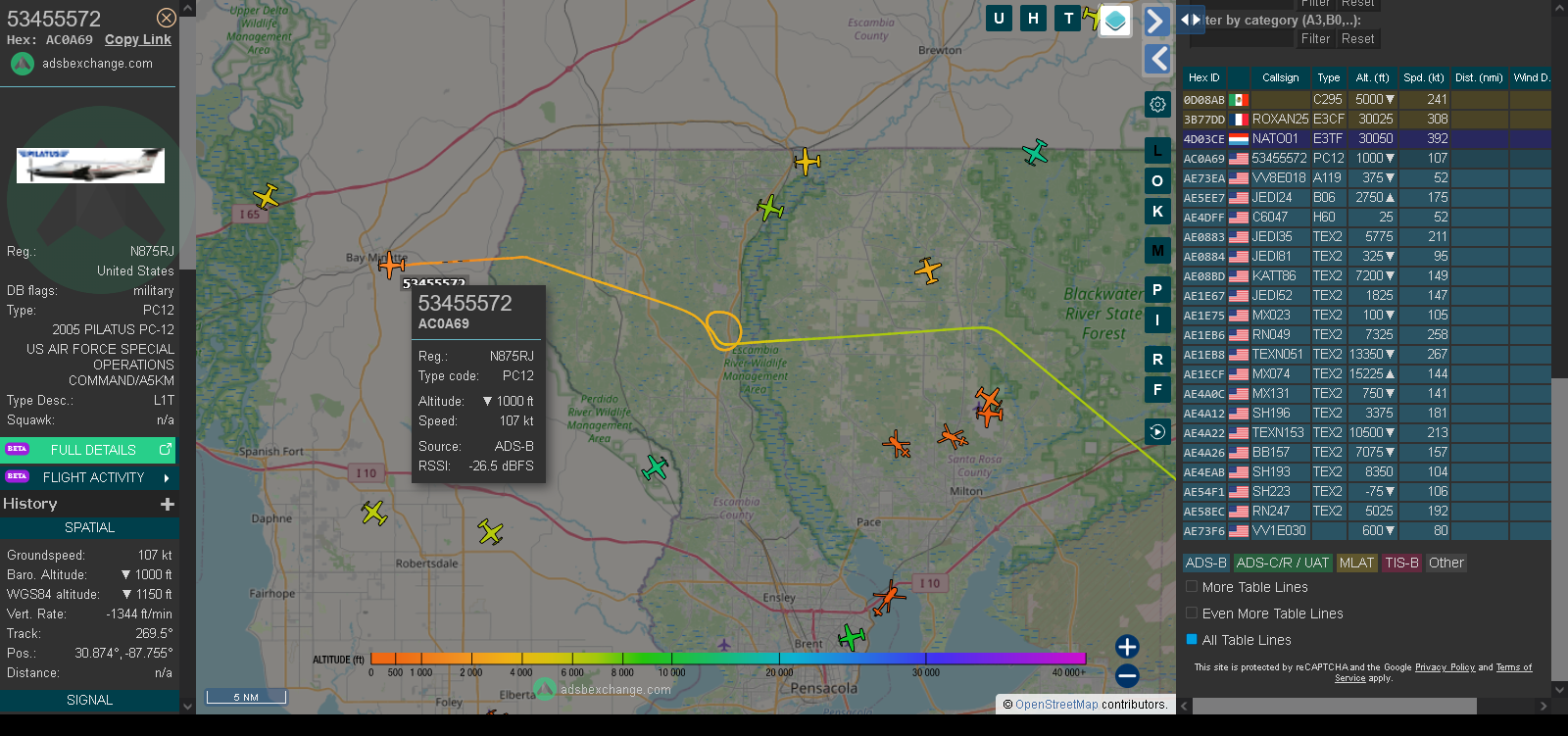The width and height of the screenshot is (1568, 736).
Task: Select the SPATIAL section header
Action: tap(89, 527)
